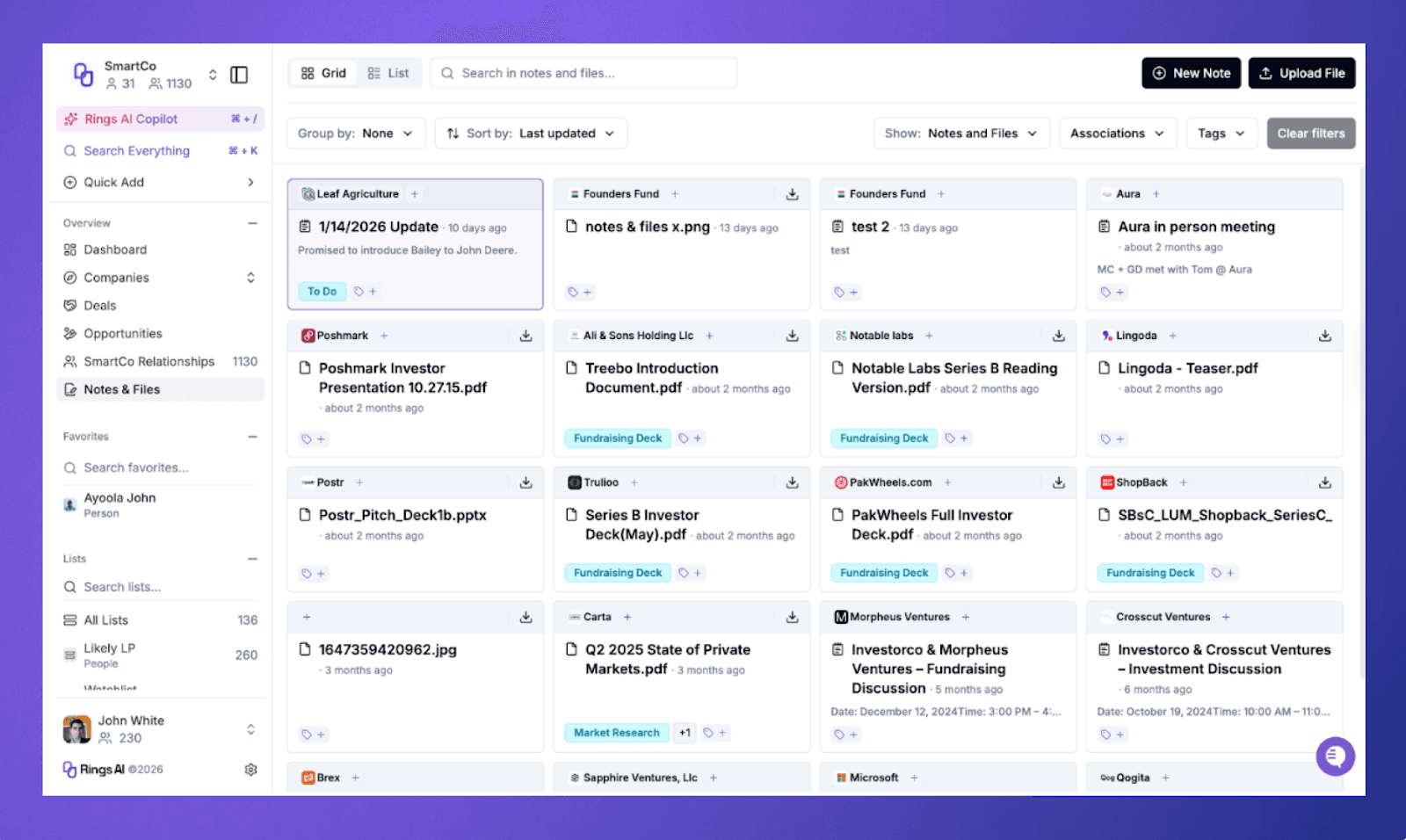Open the Show Notes and Files dropdown
Image resolution: width=1406 pixels, height=840 pixels.
(x=960, y=133)
